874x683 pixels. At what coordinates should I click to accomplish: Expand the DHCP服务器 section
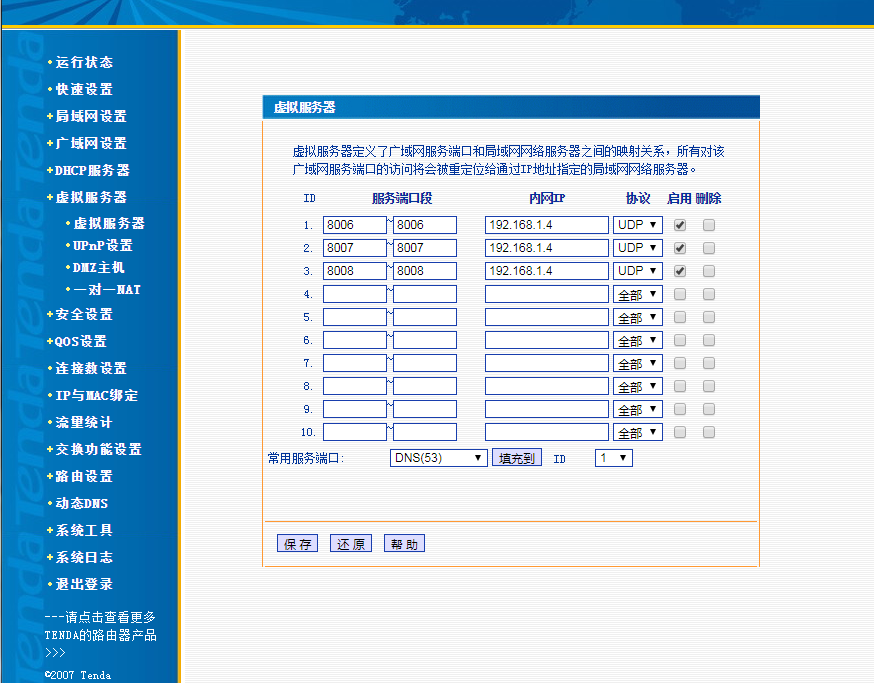[92, 170]
